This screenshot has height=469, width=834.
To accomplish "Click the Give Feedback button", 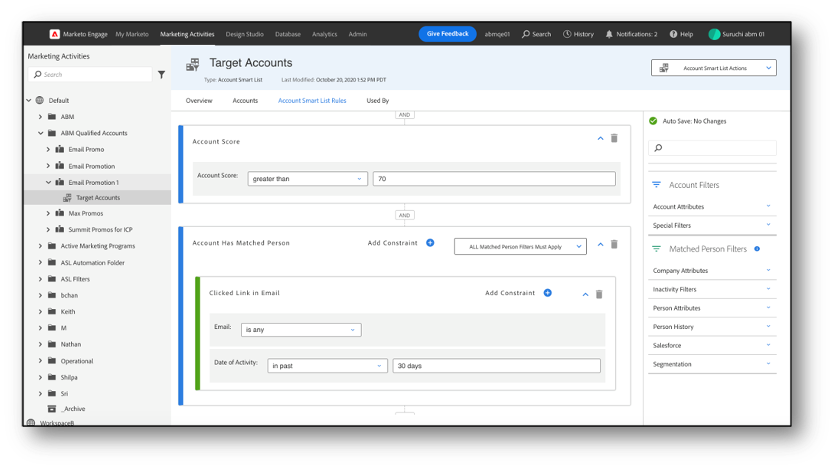I will click(447, 34).
